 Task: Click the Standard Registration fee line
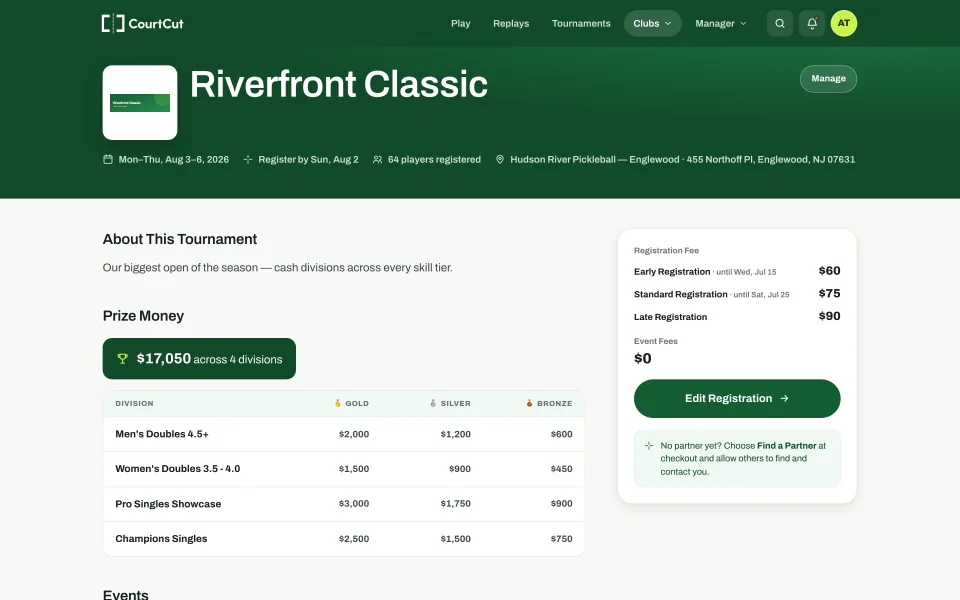pos(737,294)
